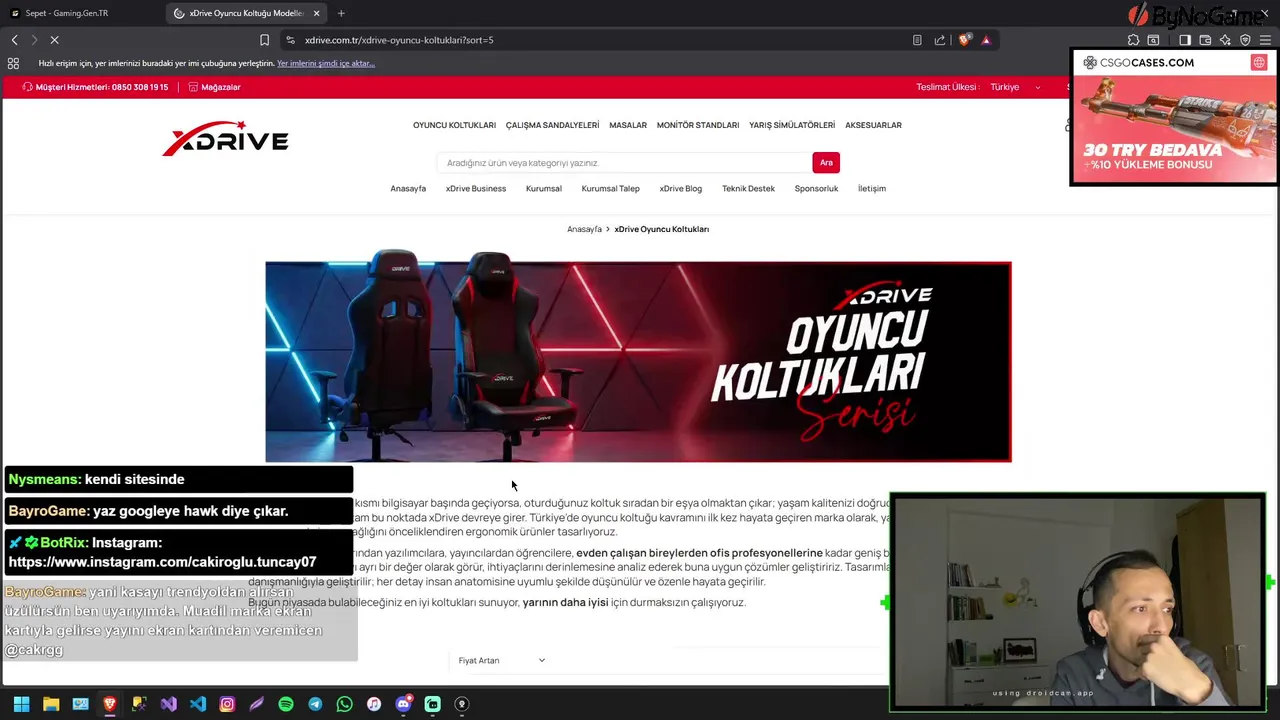Open the ÇALIŞMA SANDALYELERİ menu

[x=552, y=125]
